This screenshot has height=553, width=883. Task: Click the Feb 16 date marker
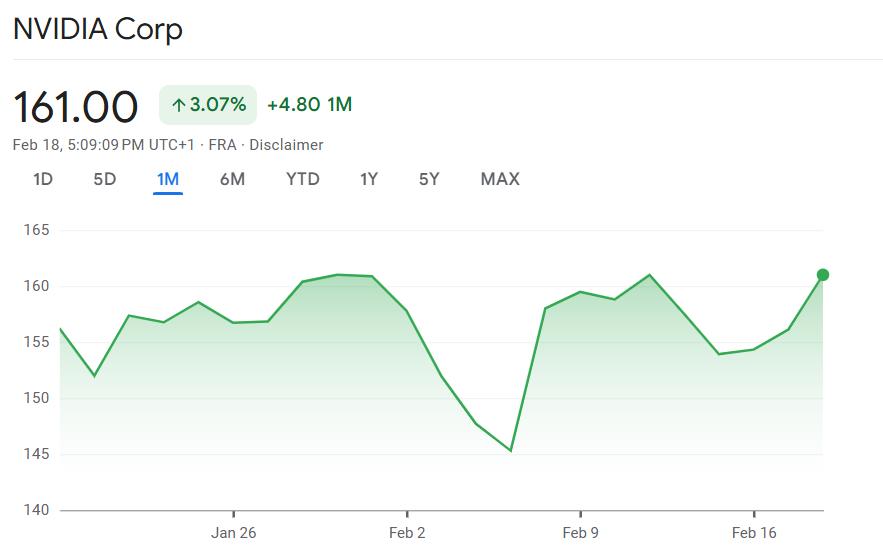point(755,533)
